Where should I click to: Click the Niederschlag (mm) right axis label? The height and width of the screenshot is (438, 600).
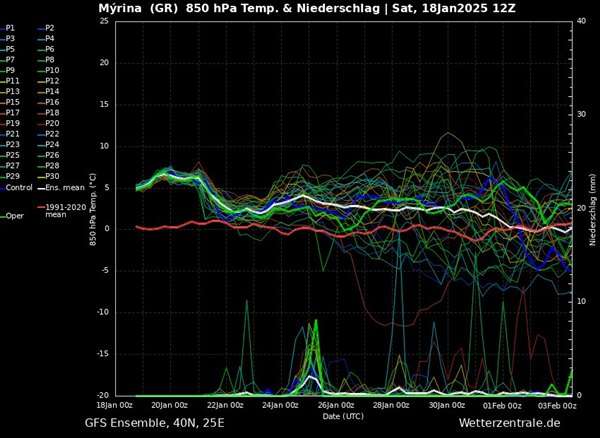pos(593,208)
